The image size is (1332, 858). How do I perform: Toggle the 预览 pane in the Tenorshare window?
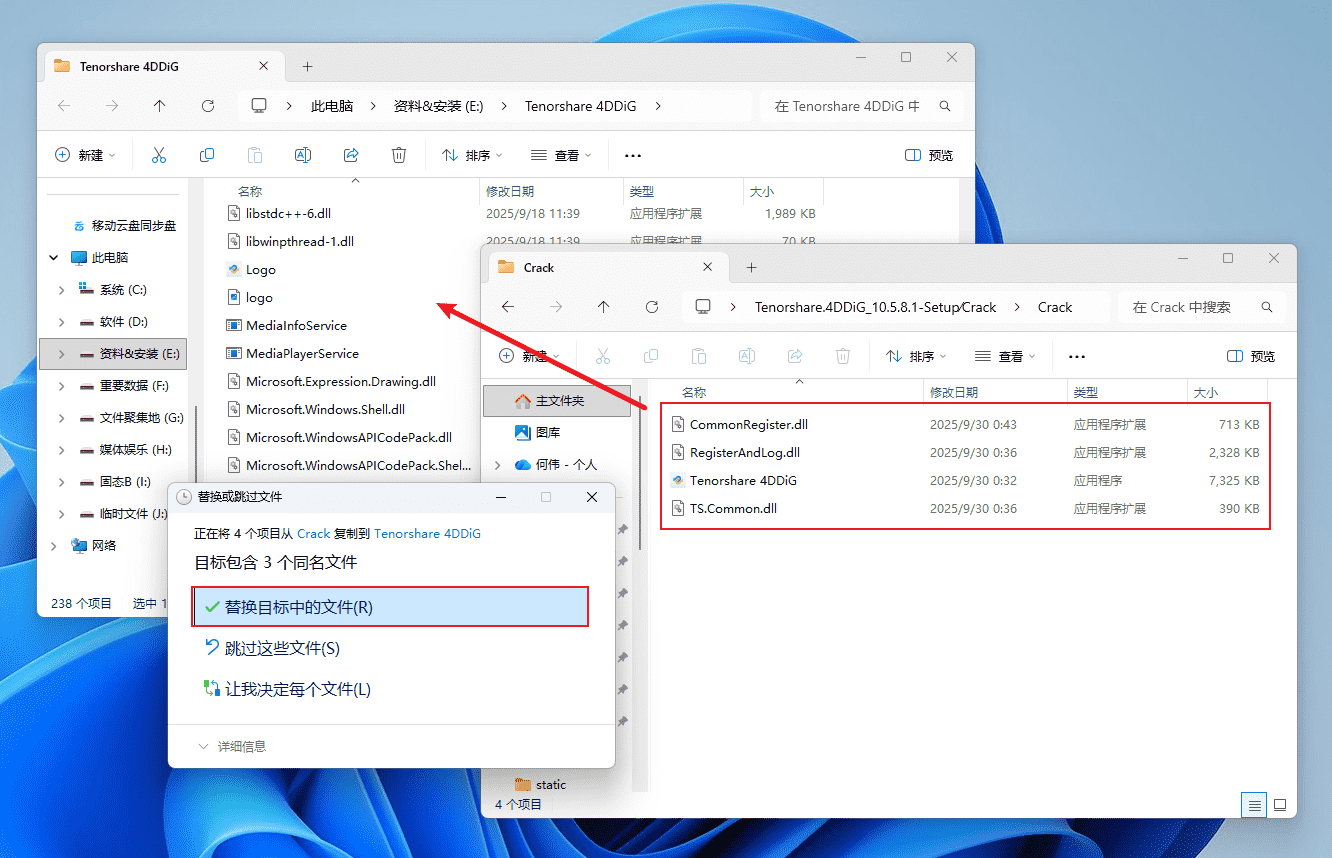928,155
